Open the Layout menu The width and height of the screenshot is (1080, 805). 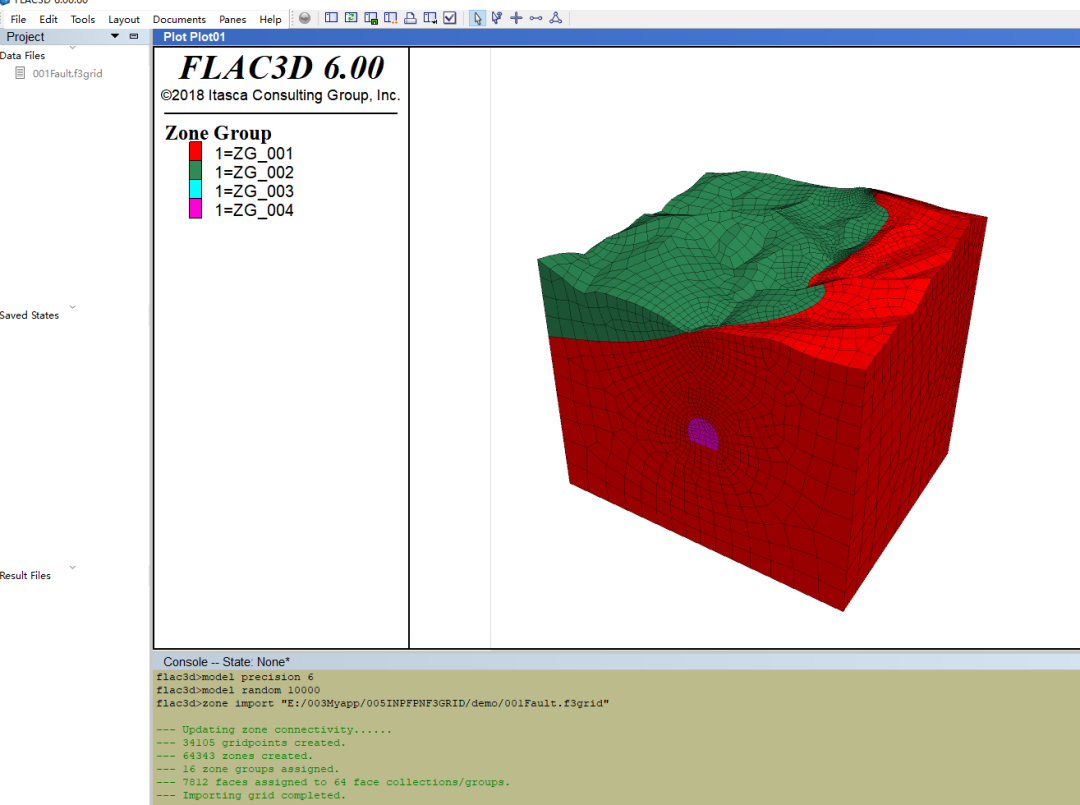click(x=124, y=19)
